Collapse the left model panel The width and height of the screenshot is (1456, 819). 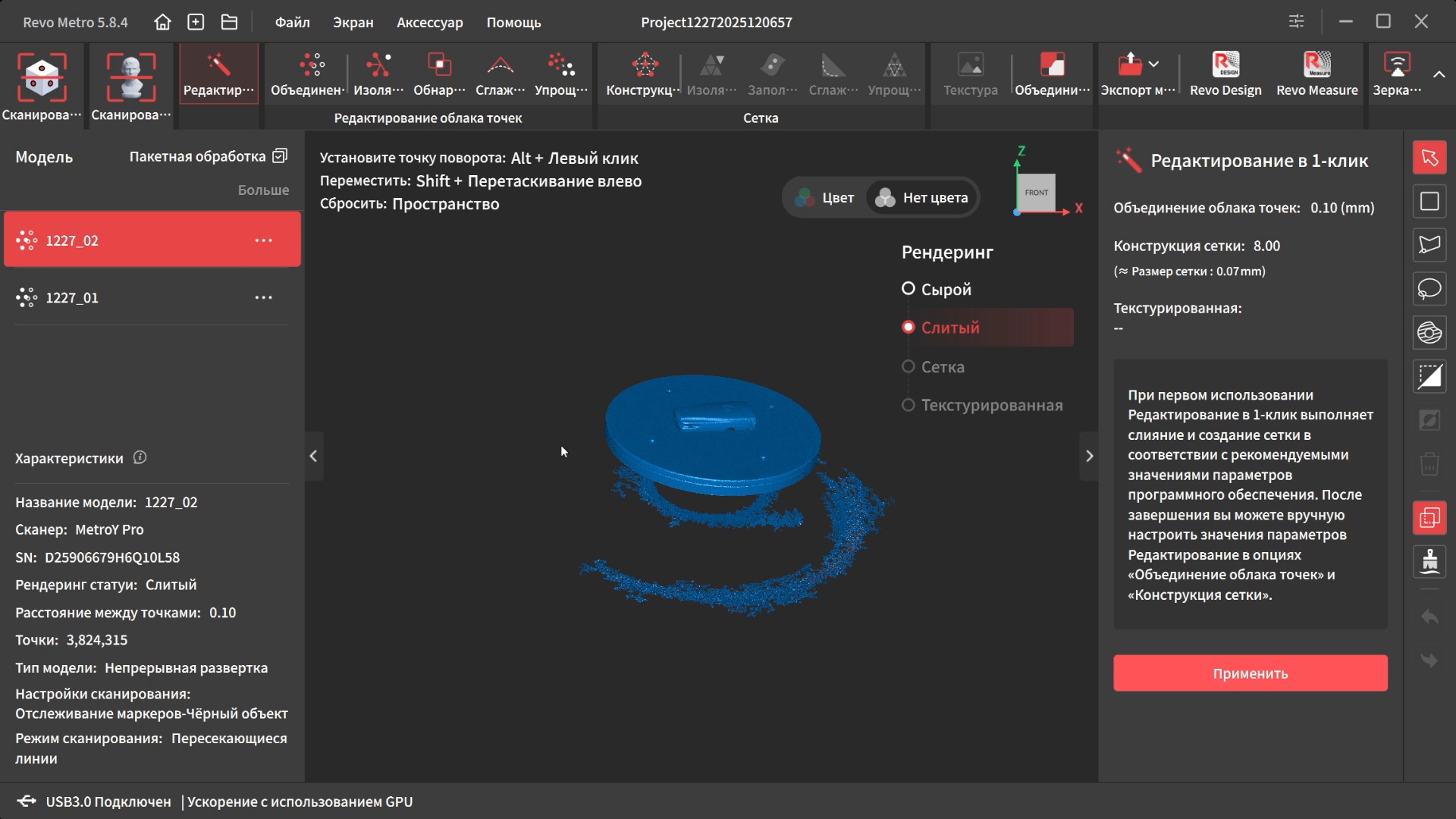(313, 456)
